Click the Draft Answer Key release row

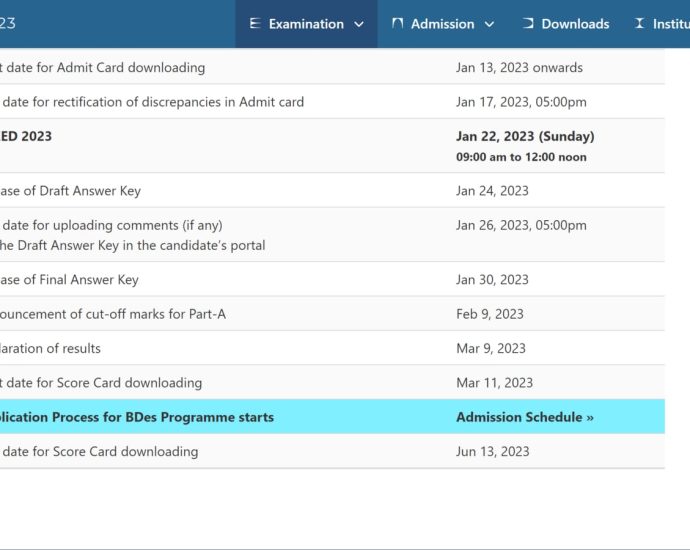point(70,191)
